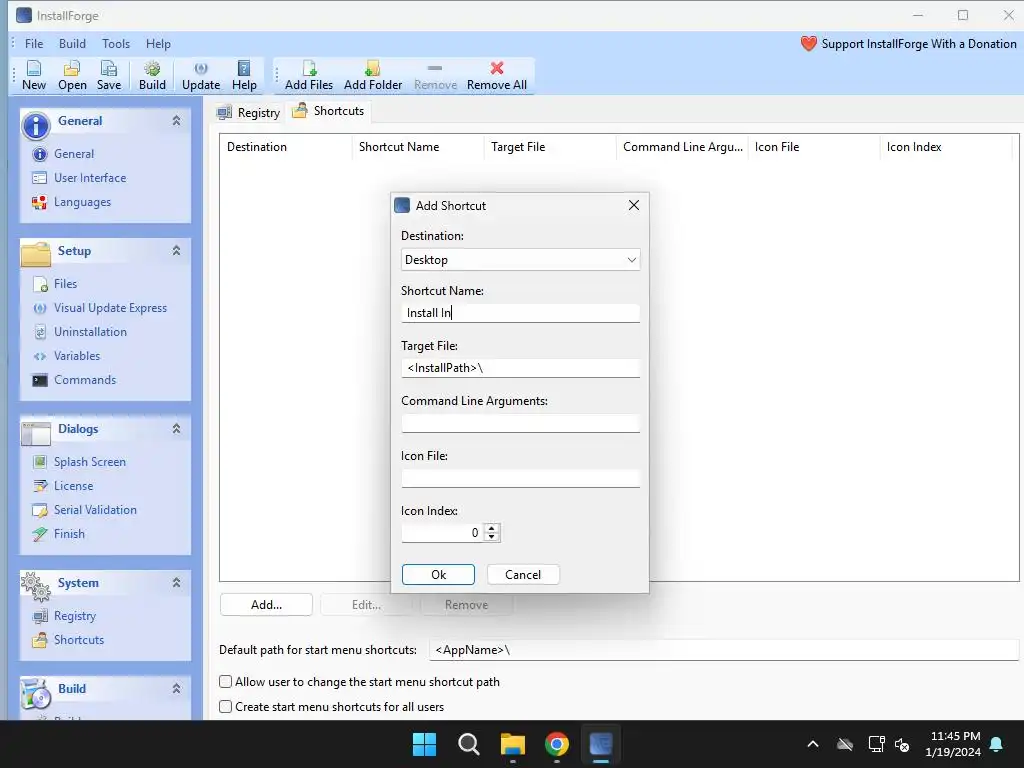Open Variables in the sidebar
Image resolution: width=1024 pixels, height=768 pixels.
pos(77,356)
